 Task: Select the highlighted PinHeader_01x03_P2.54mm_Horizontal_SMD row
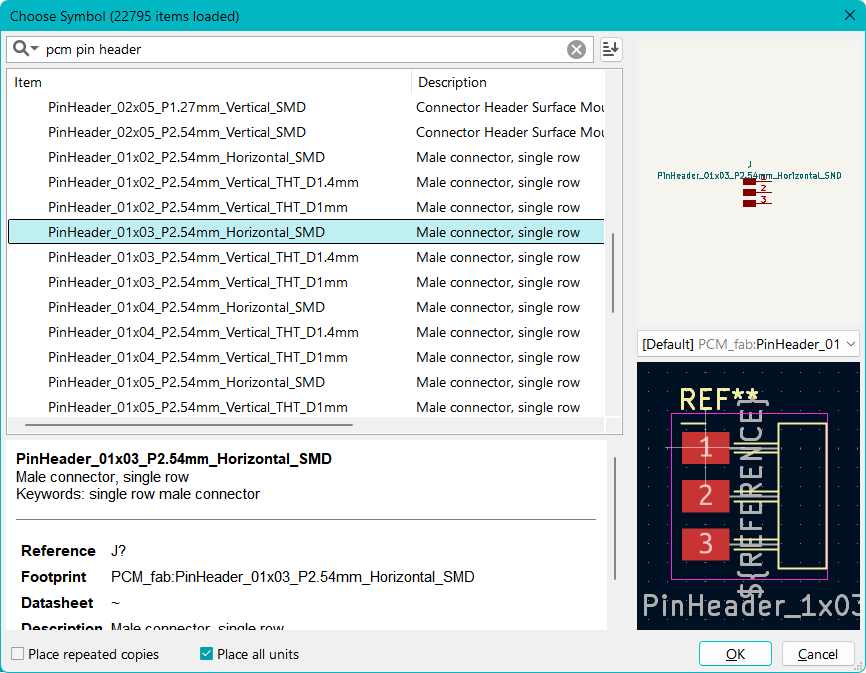click(x=306, y=232)
